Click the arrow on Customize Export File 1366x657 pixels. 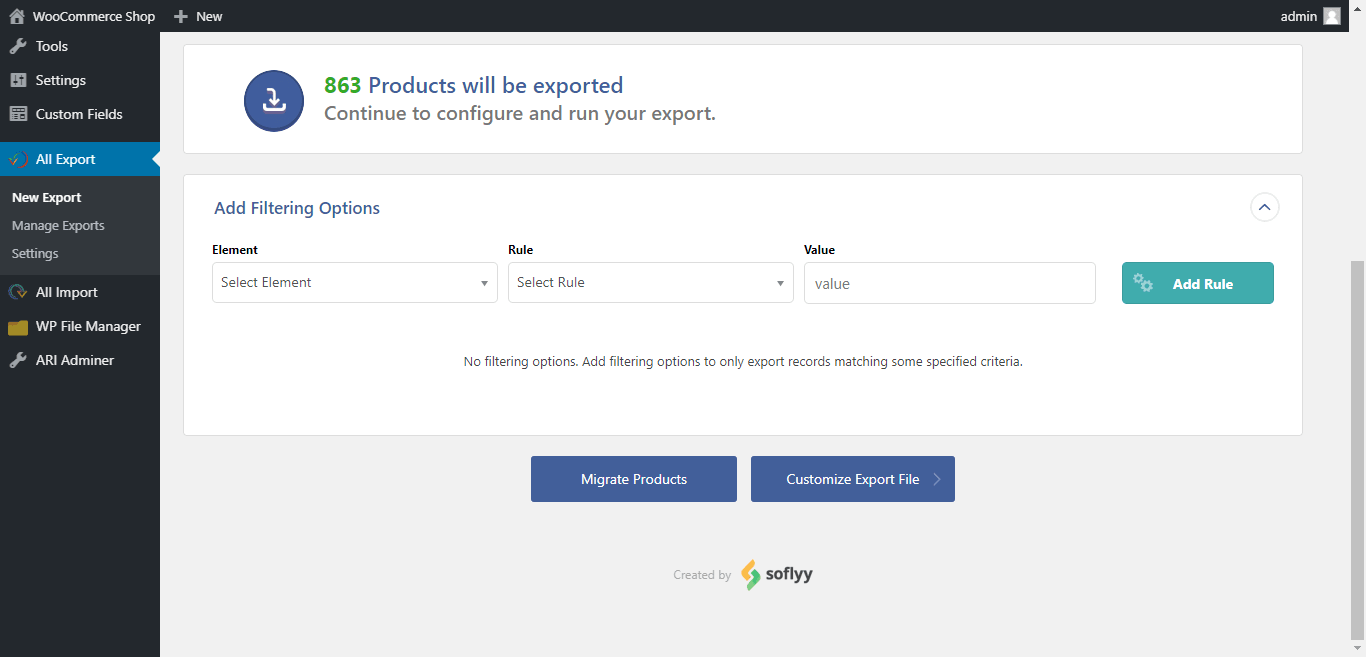point(937,479)
